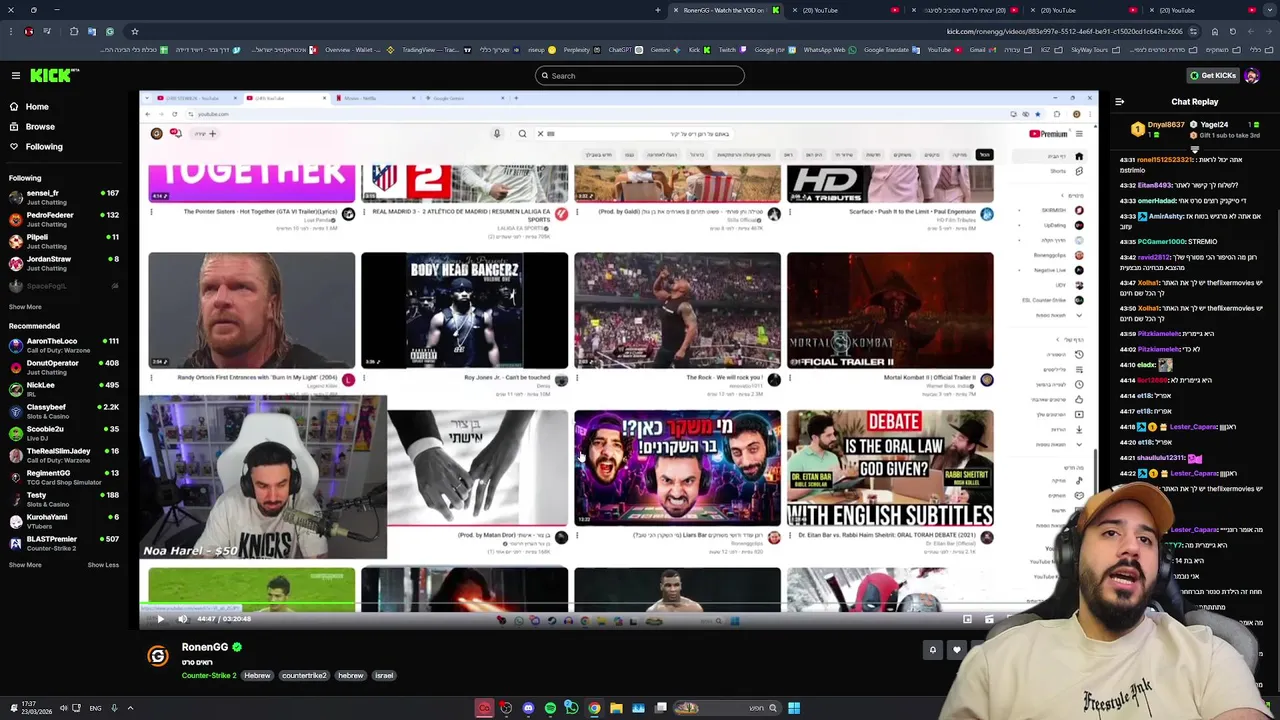
Task: Play the VOD video
Action: click(160, 619)
